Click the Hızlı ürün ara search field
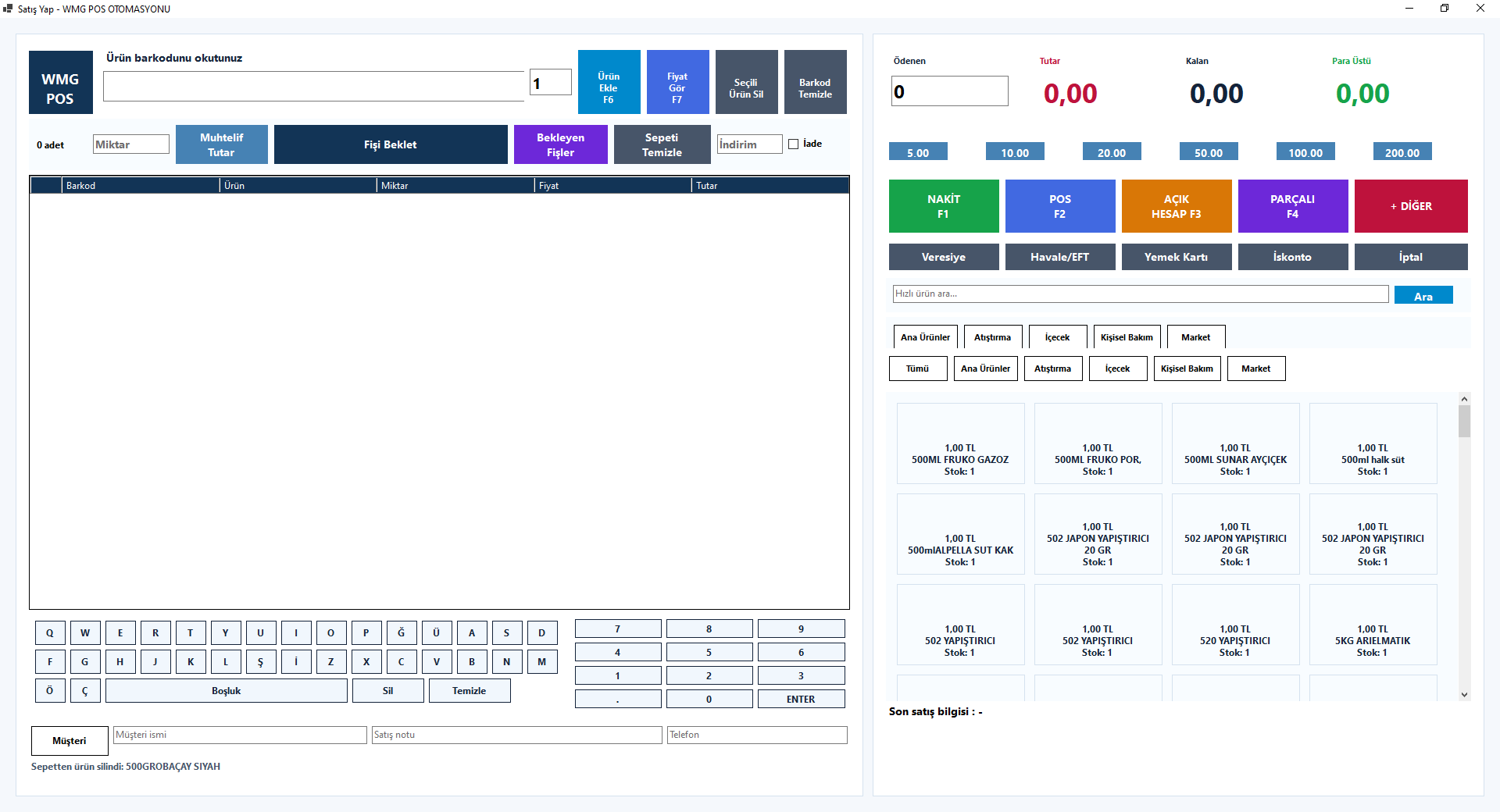The image size is (1500, 812). (x=1141, y=294)
